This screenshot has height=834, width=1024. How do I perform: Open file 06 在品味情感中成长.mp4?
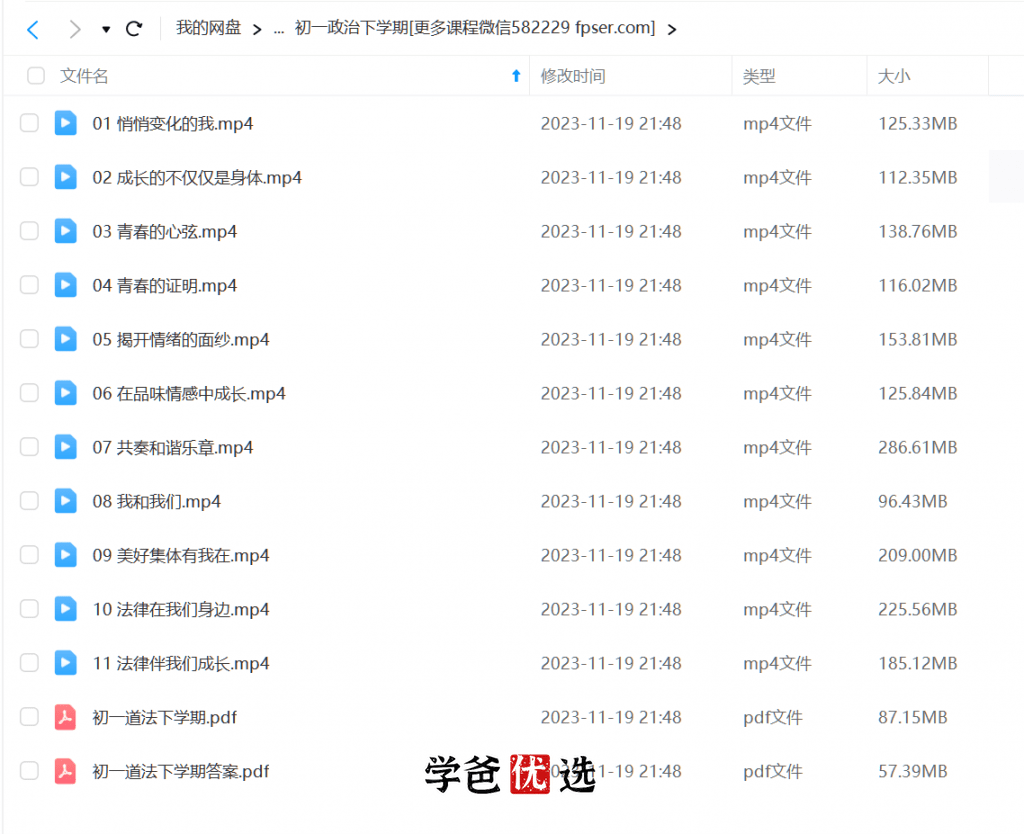[189, 394]
